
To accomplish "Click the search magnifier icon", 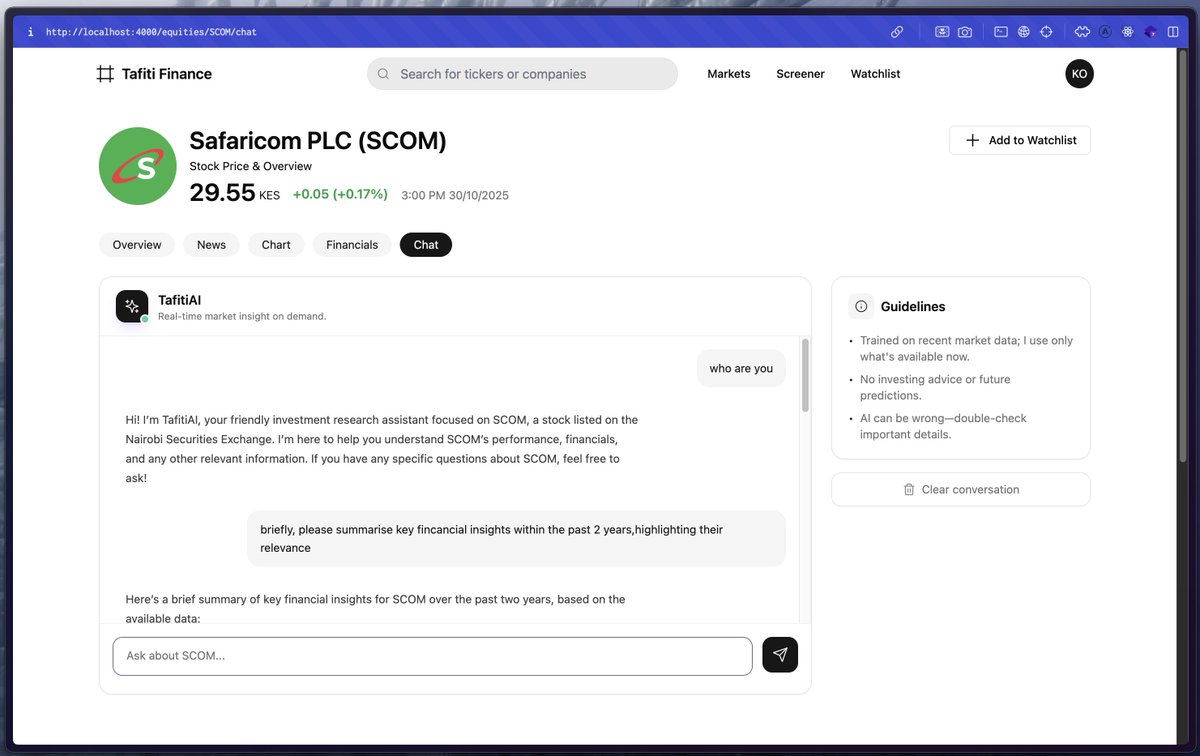I will pyautogui.click(x=384, y=74).
